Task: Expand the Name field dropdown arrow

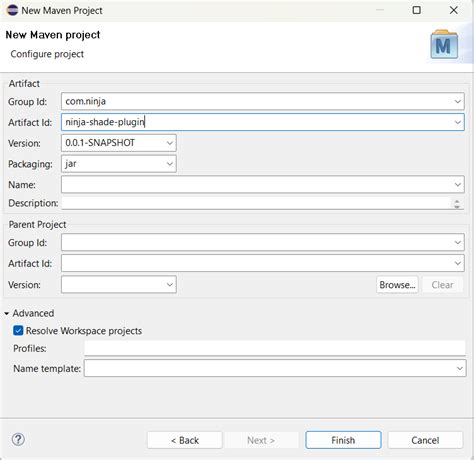Action: [x=458, y=184]
